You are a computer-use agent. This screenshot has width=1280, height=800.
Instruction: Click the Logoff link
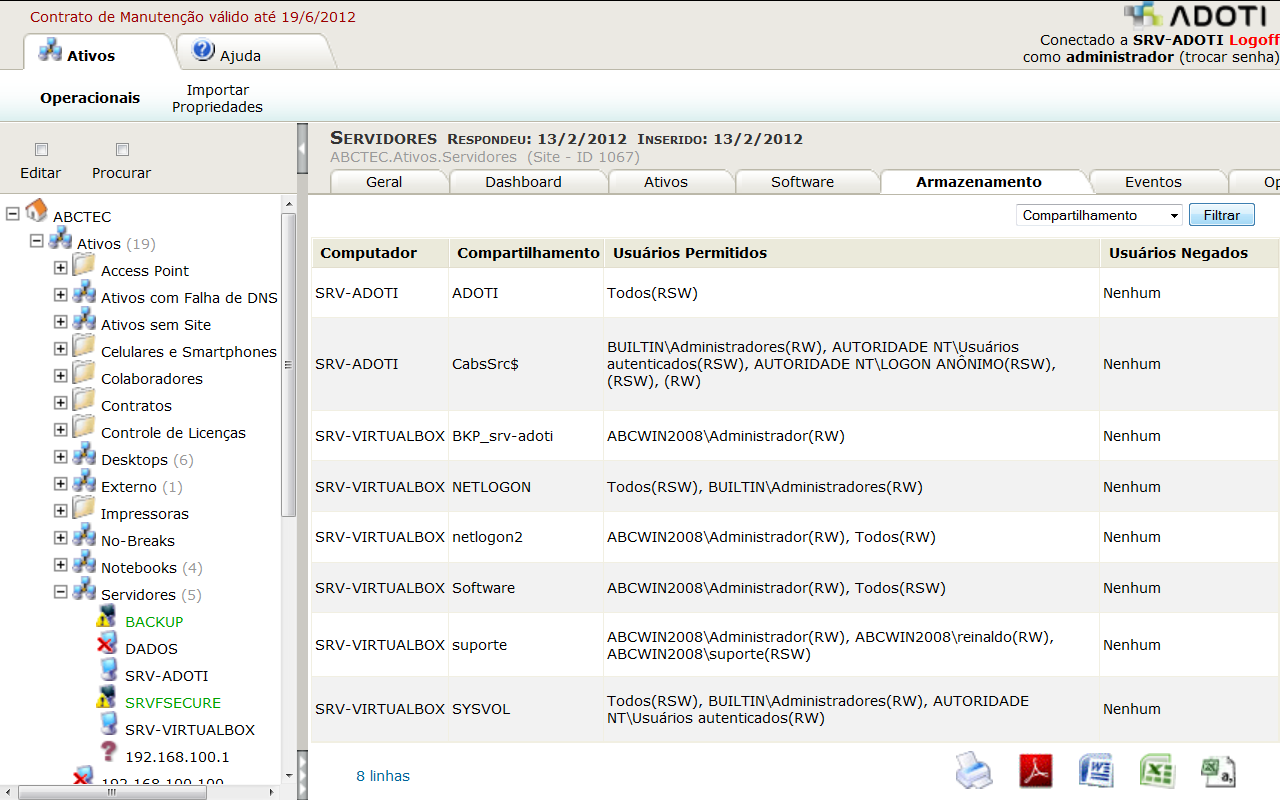(x=1253, y=40)
